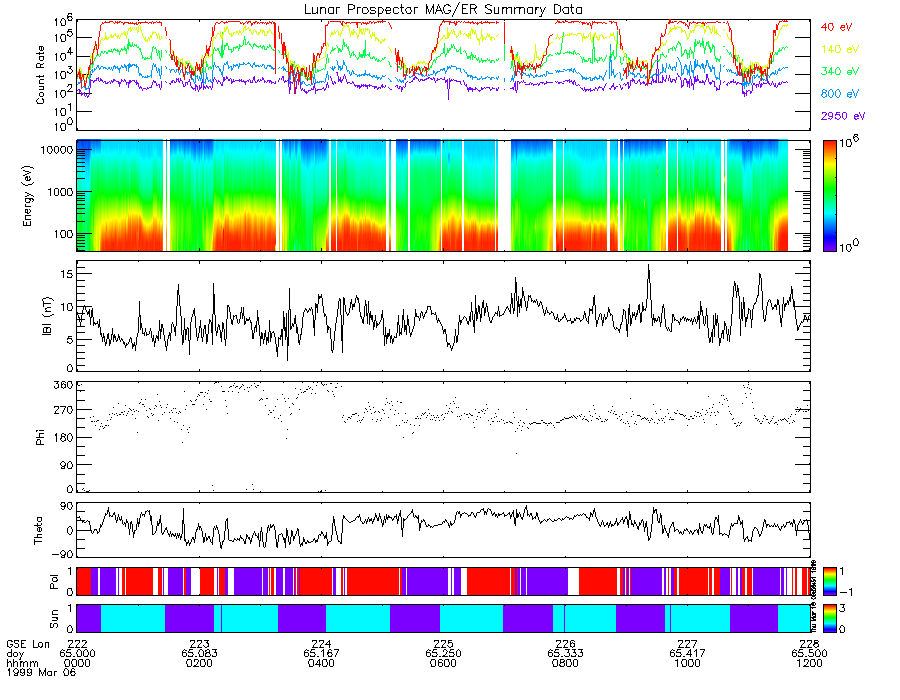Click the '180' tick on the Phi axis
900x700 pixels.
coord(64,438)
